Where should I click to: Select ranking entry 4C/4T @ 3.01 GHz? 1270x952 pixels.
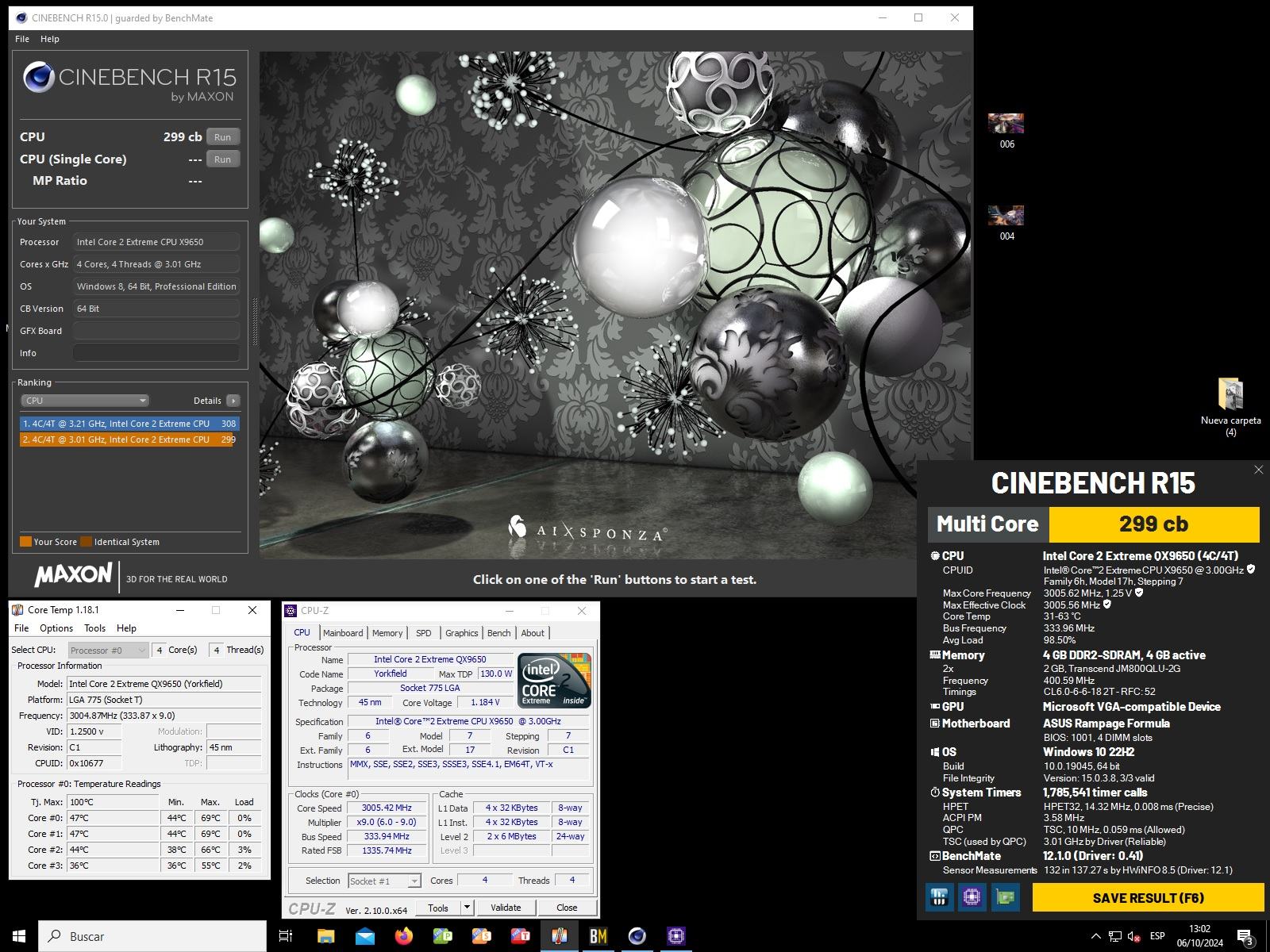[129, 440]
